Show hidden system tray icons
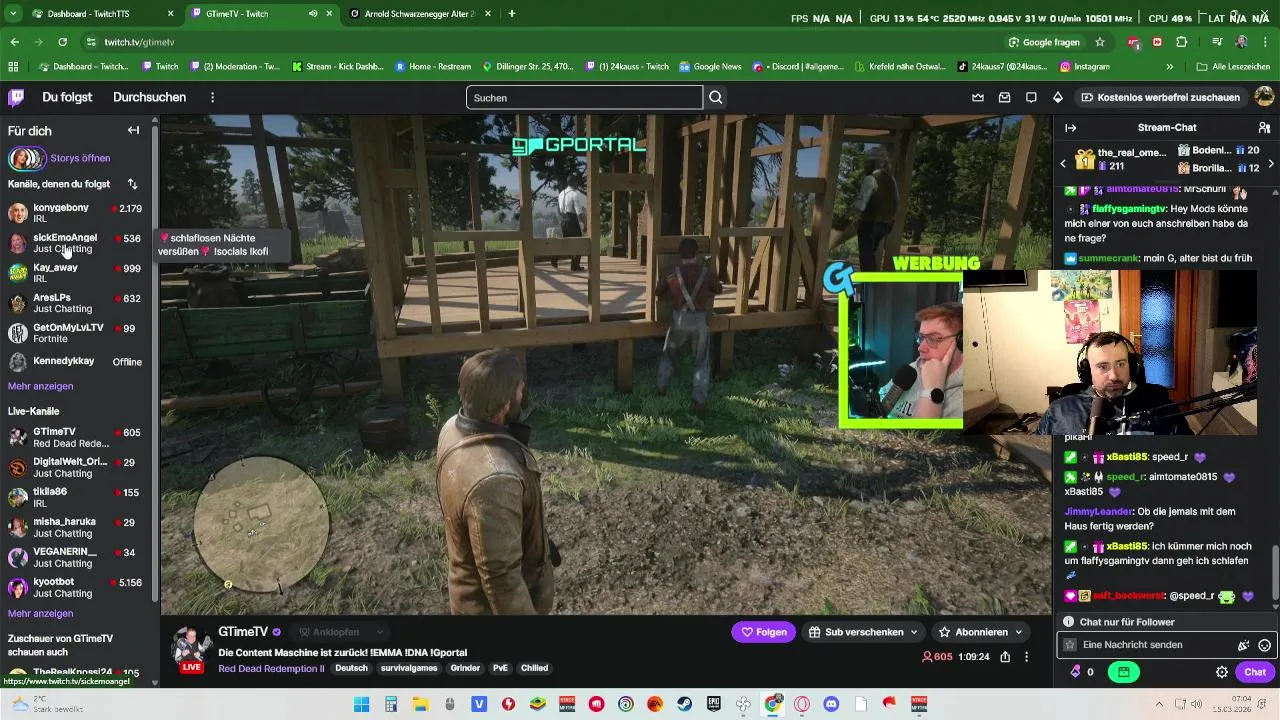Viewport: 1280px width, 720px height. [1160, 704]
